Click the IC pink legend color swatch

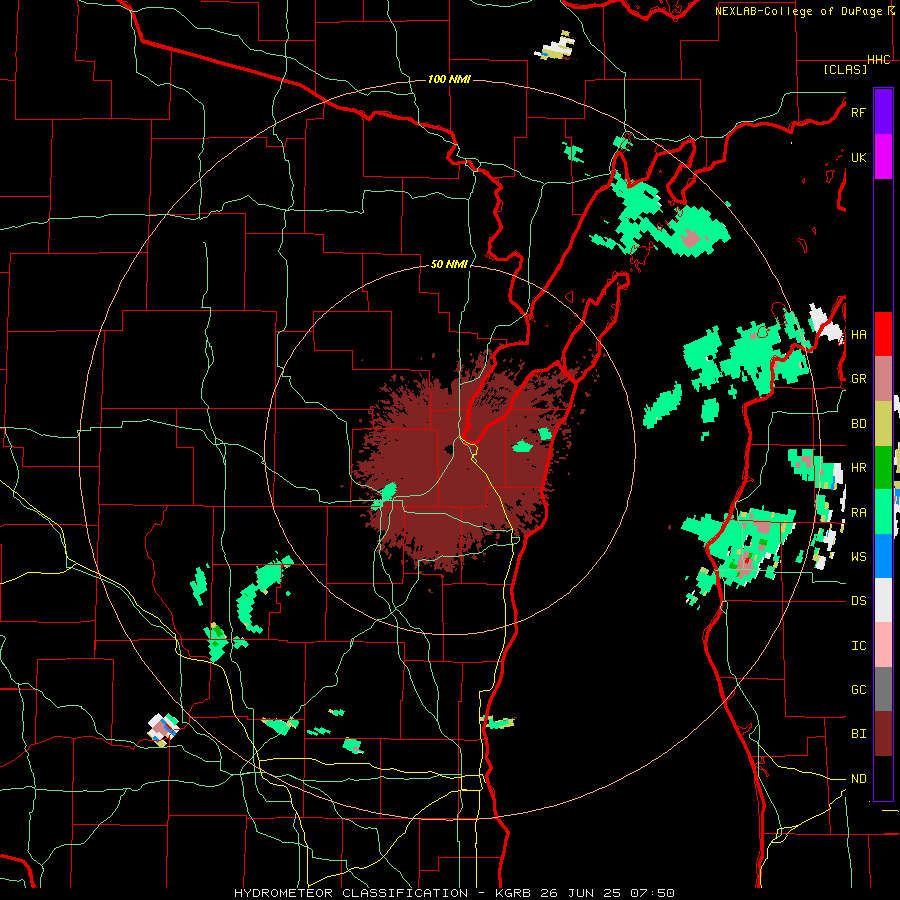coord(883,645)
